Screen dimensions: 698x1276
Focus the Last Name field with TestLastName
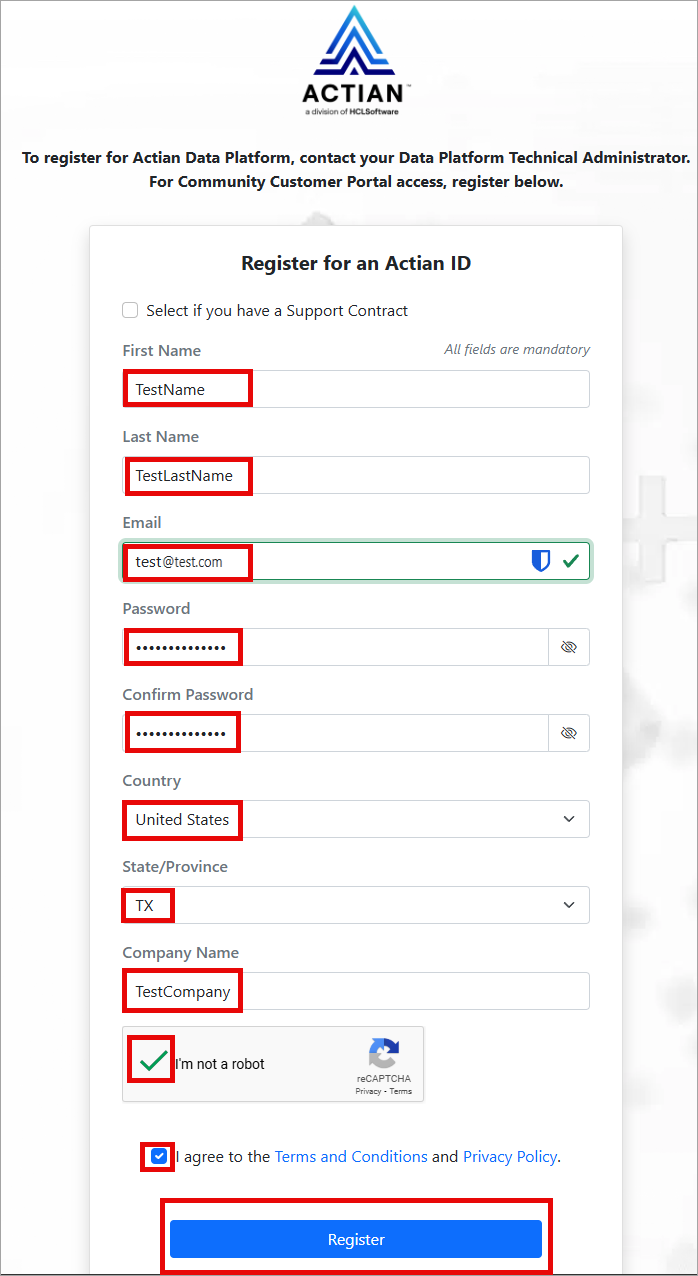tap(356, 475)
